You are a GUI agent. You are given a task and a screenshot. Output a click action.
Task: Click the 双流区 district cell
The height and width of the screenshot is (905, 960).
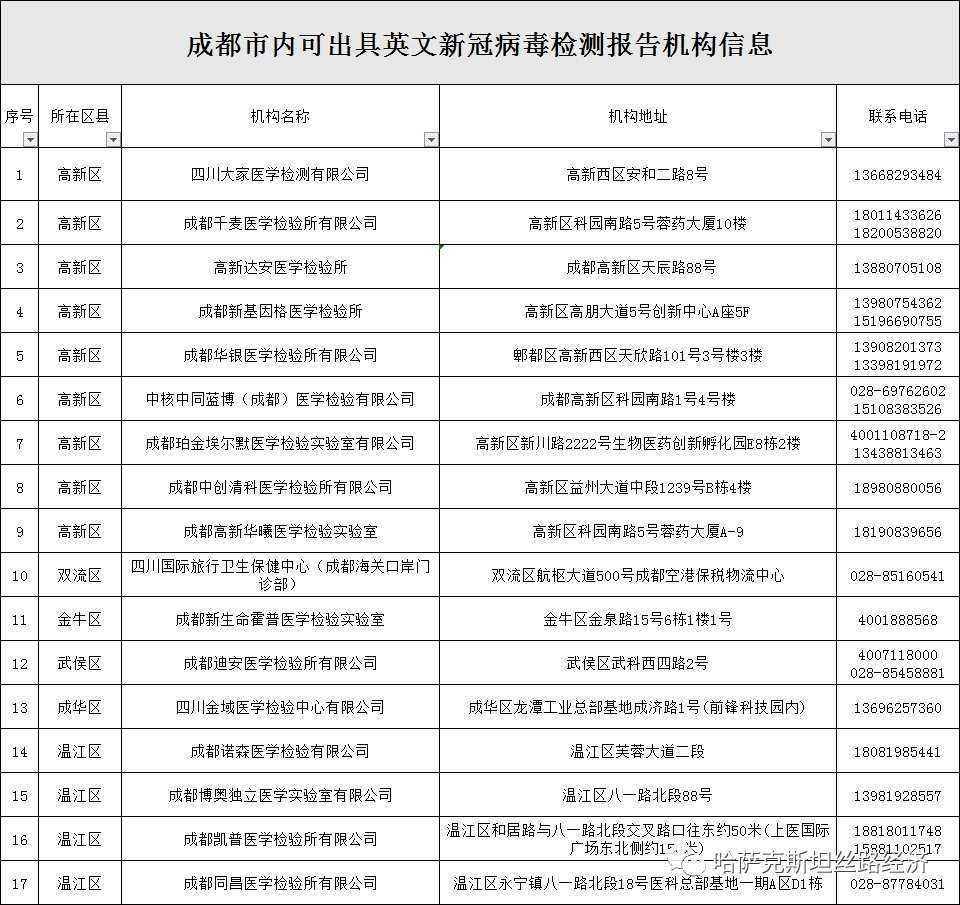pyautogui.click(x=79, y=575)
